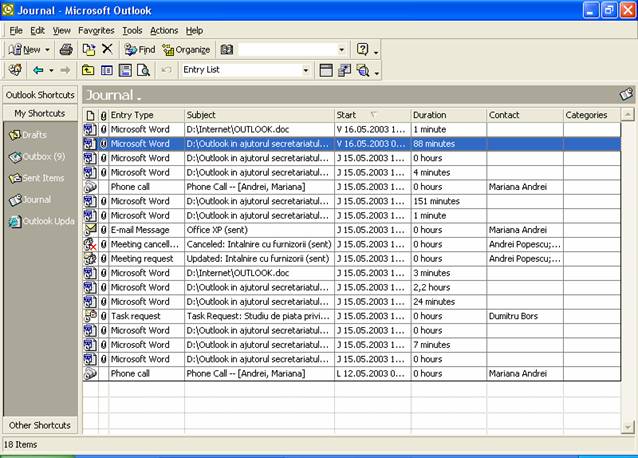
Task: Click the Back arrow icon
Action: point(38,70)
